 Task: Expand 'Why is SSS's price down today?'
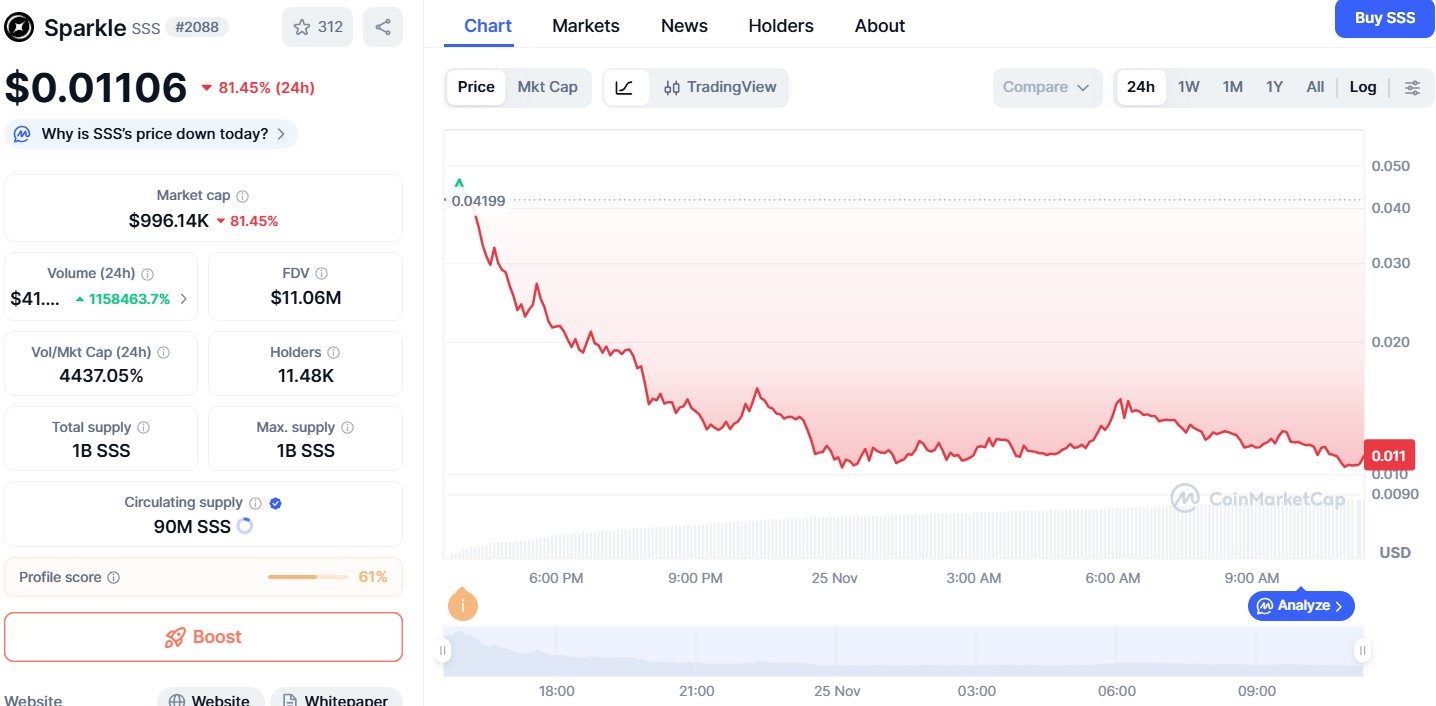150,133
